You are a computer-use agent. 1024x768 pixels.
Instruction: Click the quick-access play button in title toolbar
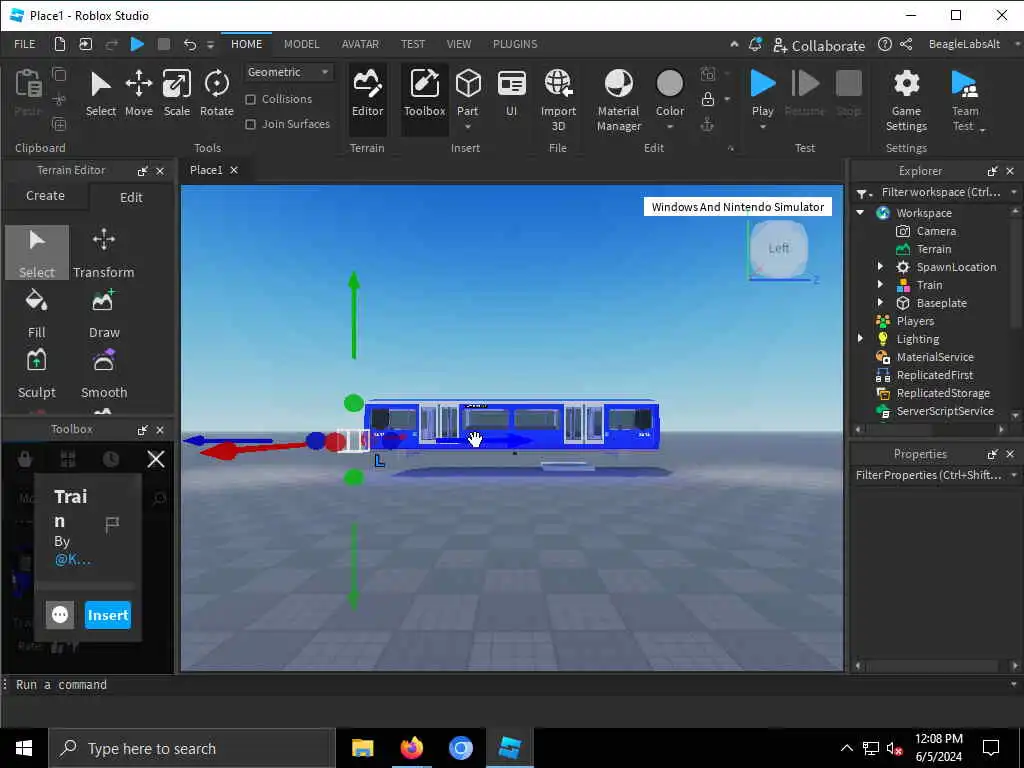[137, 44]
